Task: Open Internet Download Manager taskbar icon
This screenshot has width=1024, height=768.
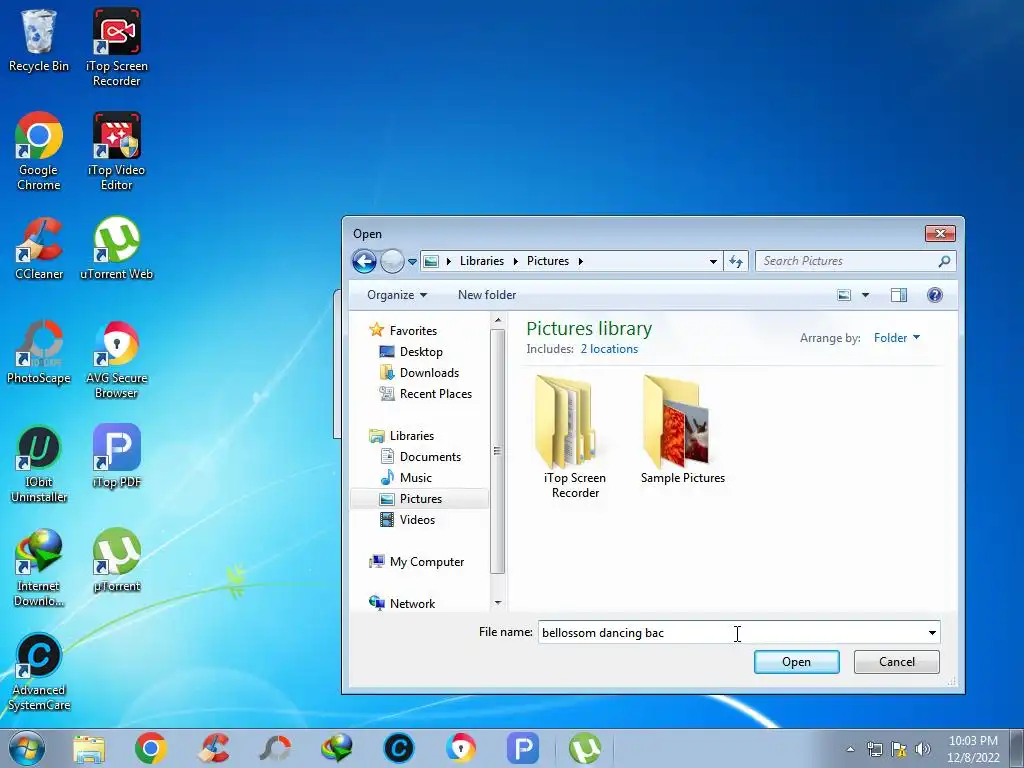Action: (x=337, y=749)
